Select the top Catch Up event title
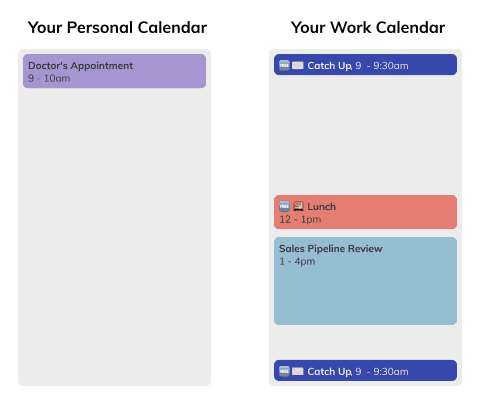This screenshot has width=480, height=400. pos(329,66)
